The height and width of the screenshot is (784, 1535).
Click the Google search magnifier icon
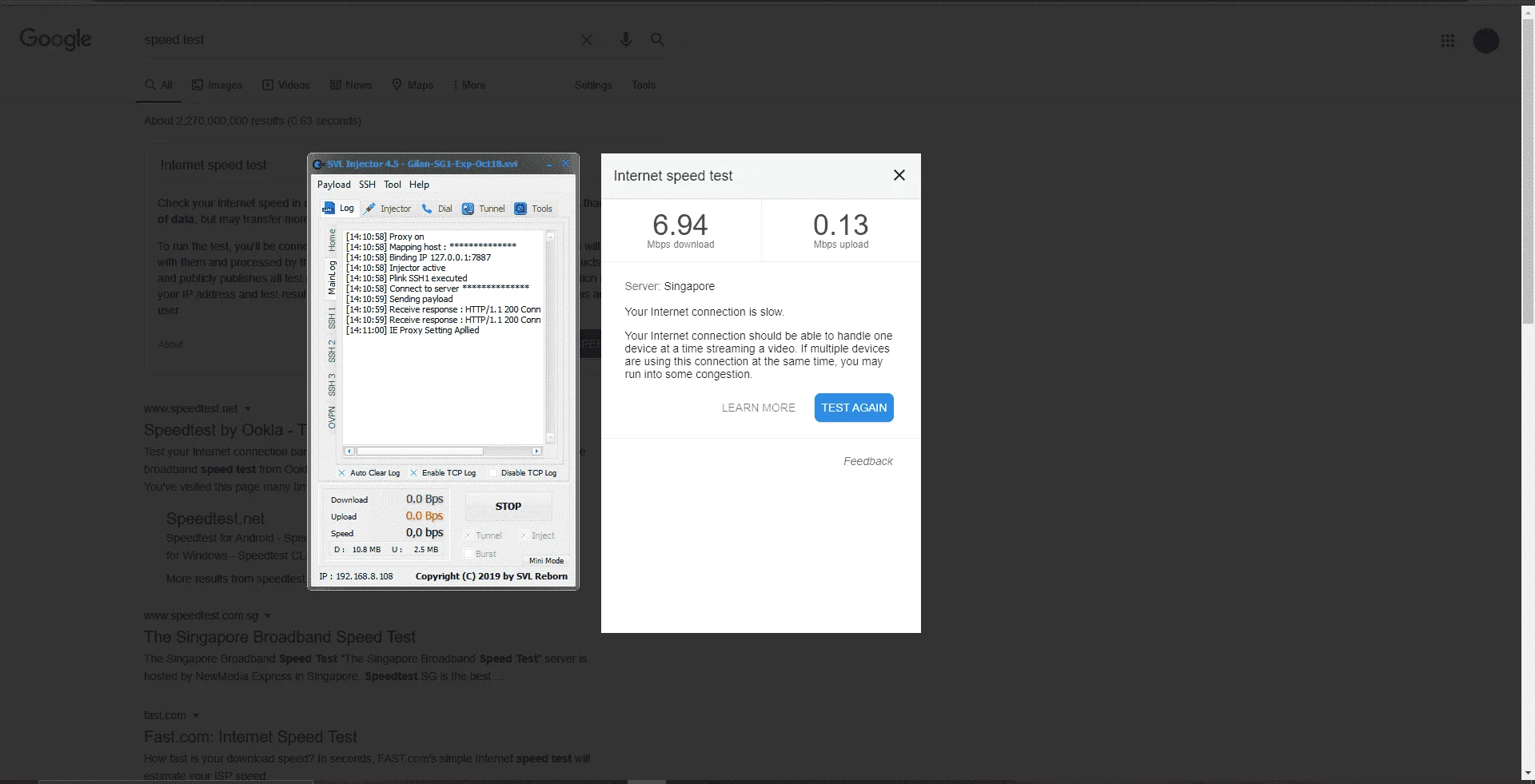pyautogui.click(x=657, y=39)
